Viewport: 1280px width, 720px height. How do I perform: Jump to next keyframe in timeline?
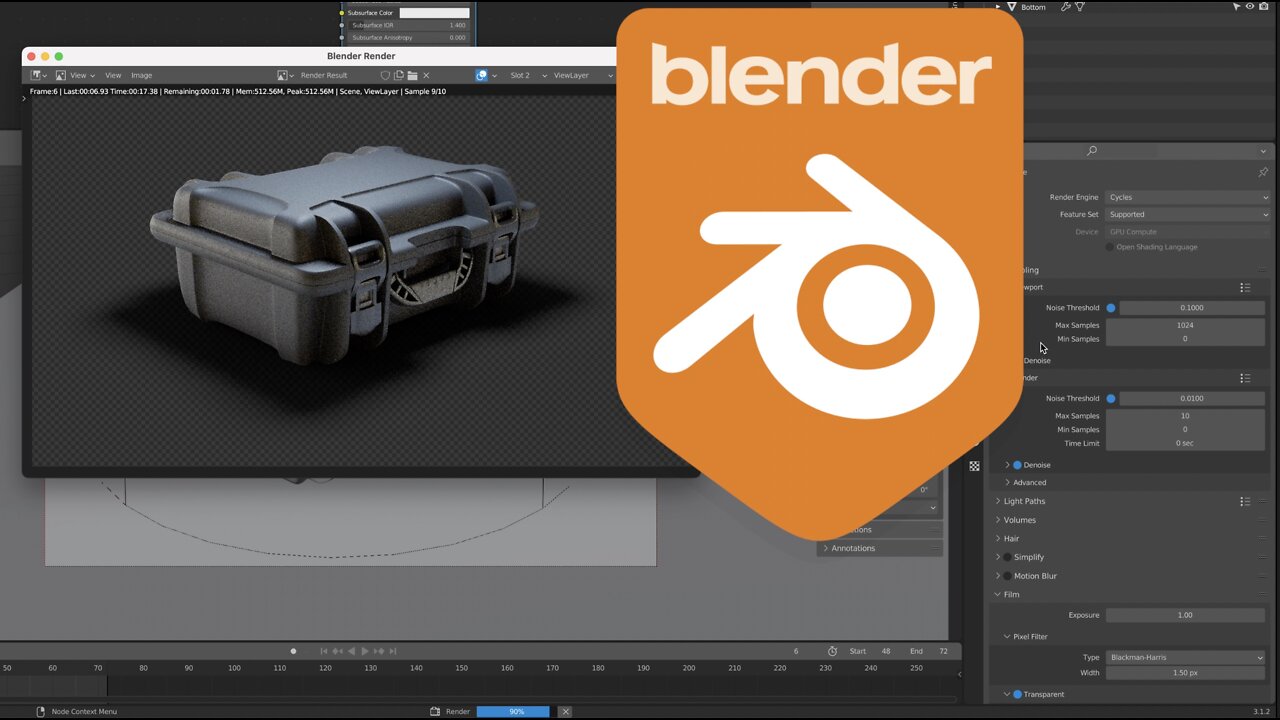378,651
